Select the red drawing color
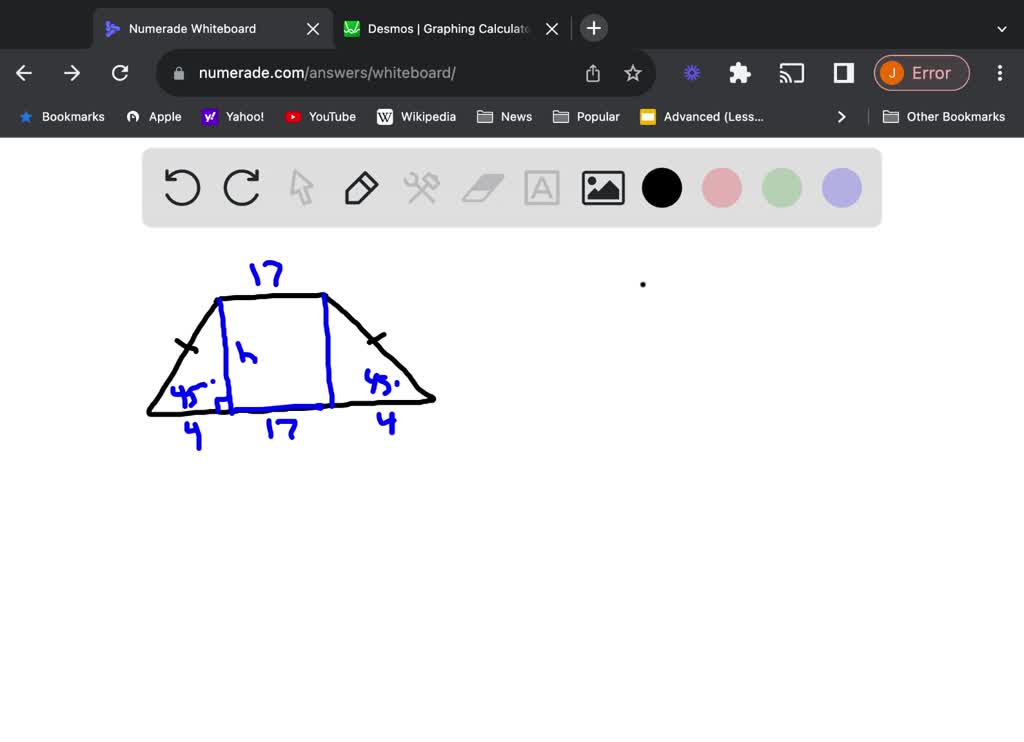The height and width of the screenshot is (742, 1024). pos(721,187)
